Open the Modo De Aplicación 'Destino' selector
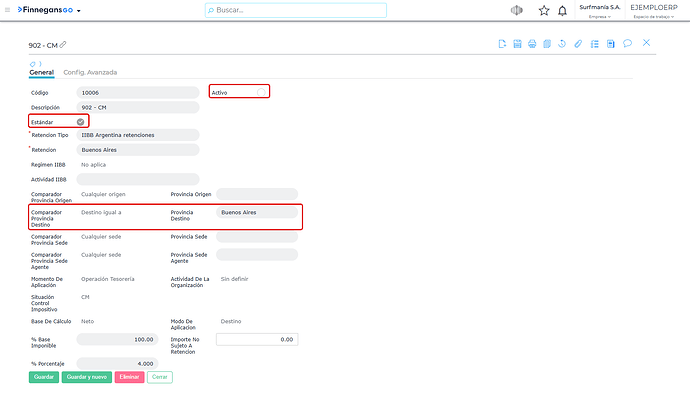The image size is (690, 402). pos(231,322)
